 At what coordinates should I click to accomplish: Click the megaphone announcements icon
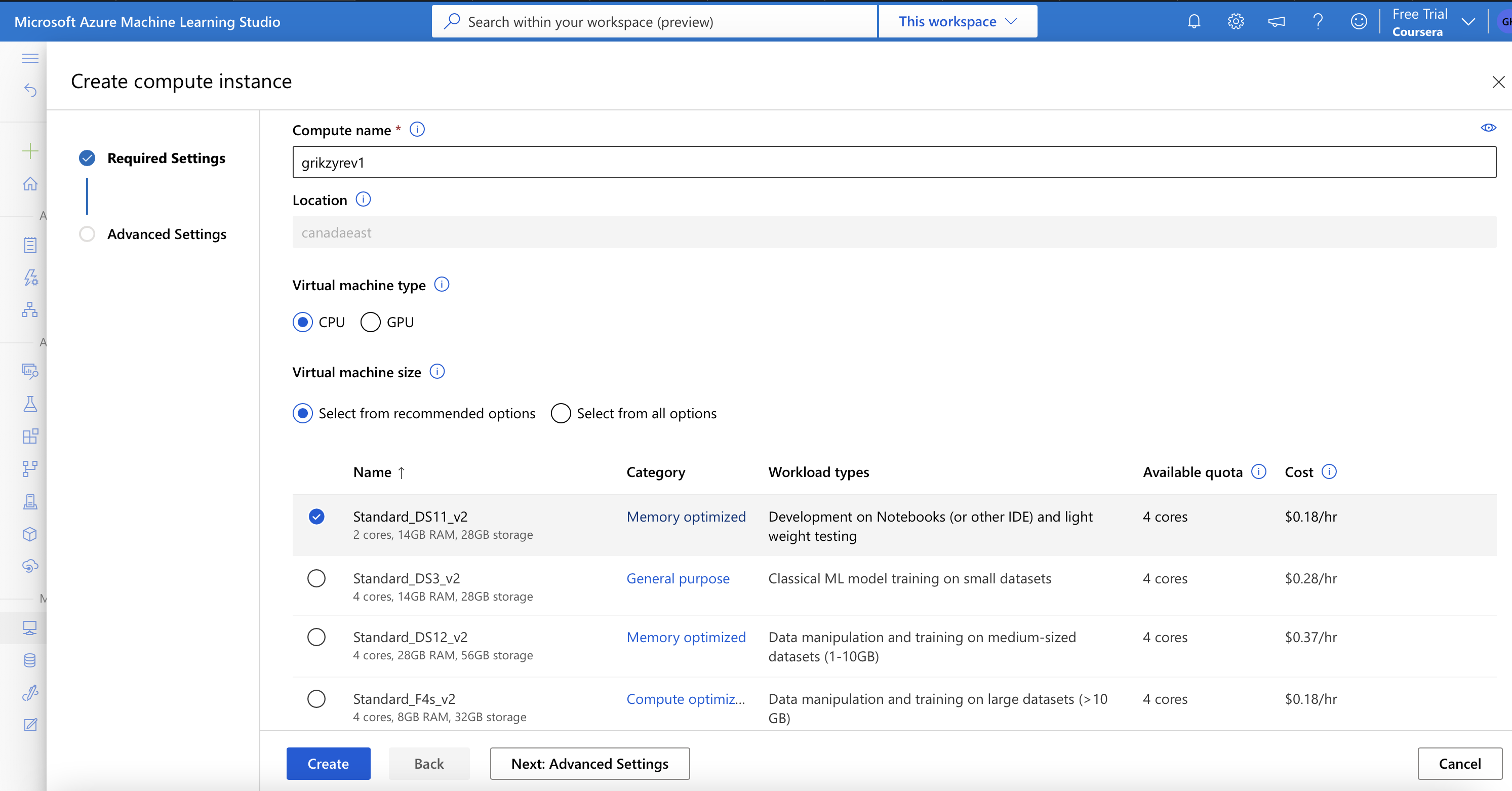click(1277, 21)
